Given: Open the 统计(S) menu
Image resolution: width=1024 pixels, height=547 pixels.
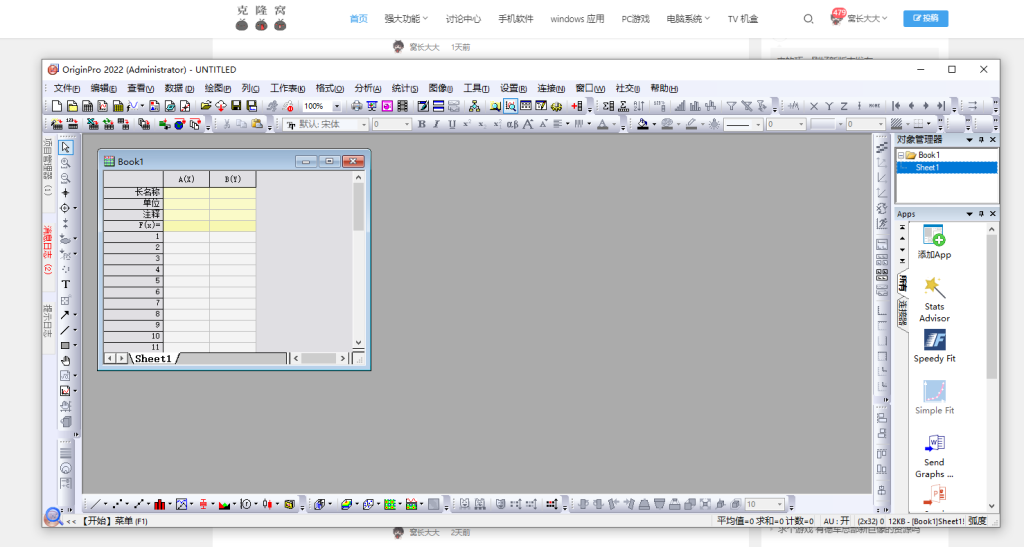Looking at the screenshot, I should point(405,88).
